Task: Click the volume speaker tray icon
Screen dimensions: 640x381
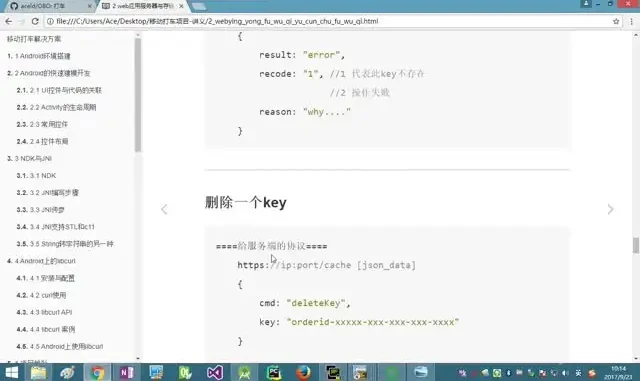Action: 565,373
